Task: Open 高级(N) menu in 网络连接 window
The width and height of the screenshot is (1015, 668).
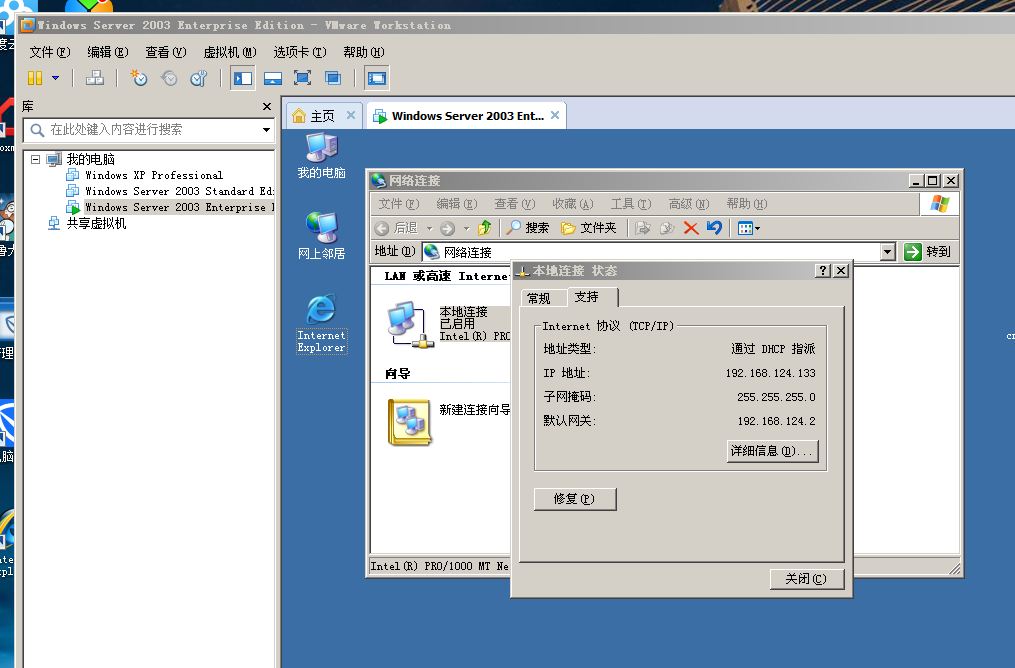Action: (689, 204)
